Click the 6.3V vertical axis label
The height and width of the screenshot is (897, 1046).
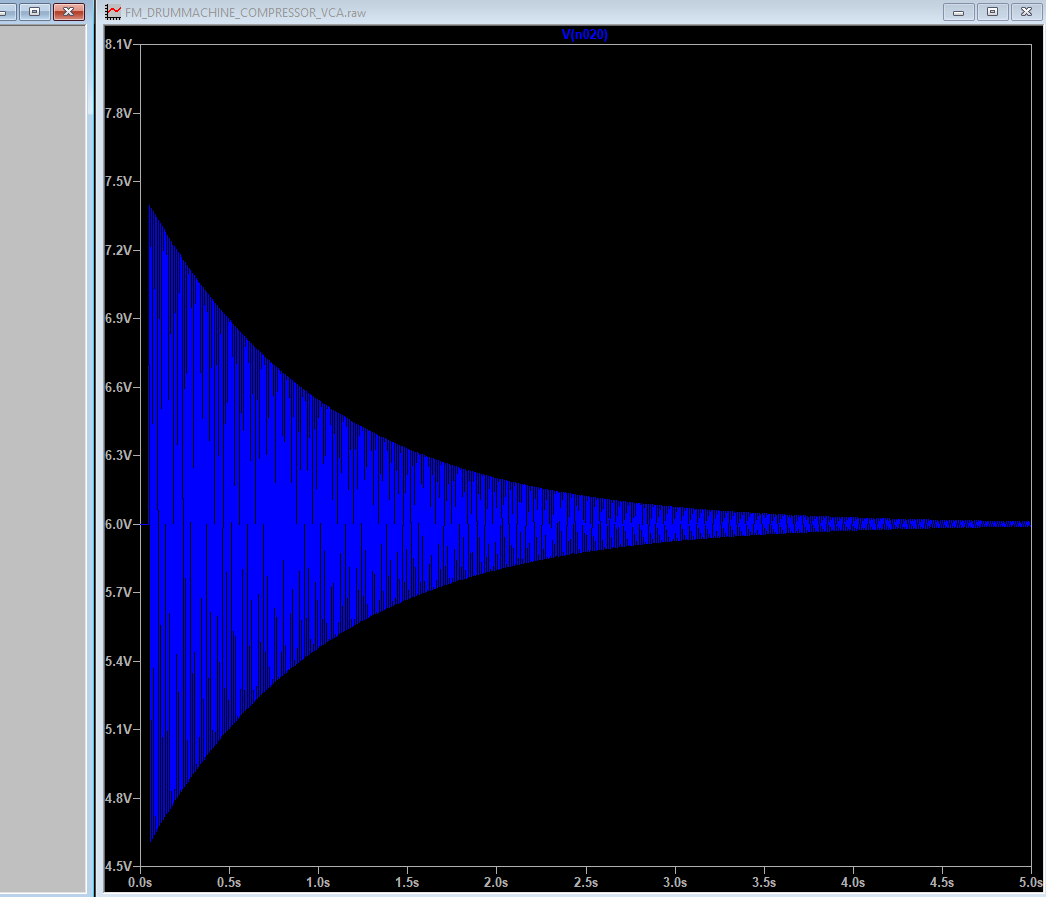click(118, 456)
